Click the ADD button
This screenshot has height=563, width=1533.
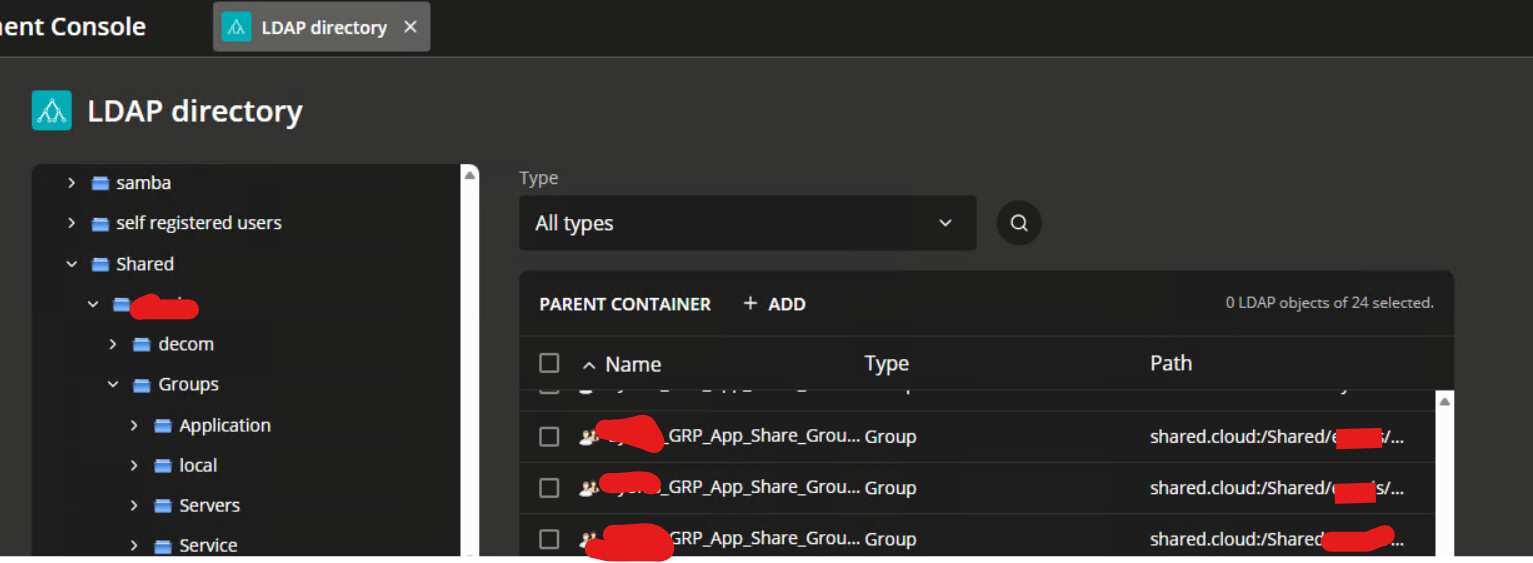point(775,304)
